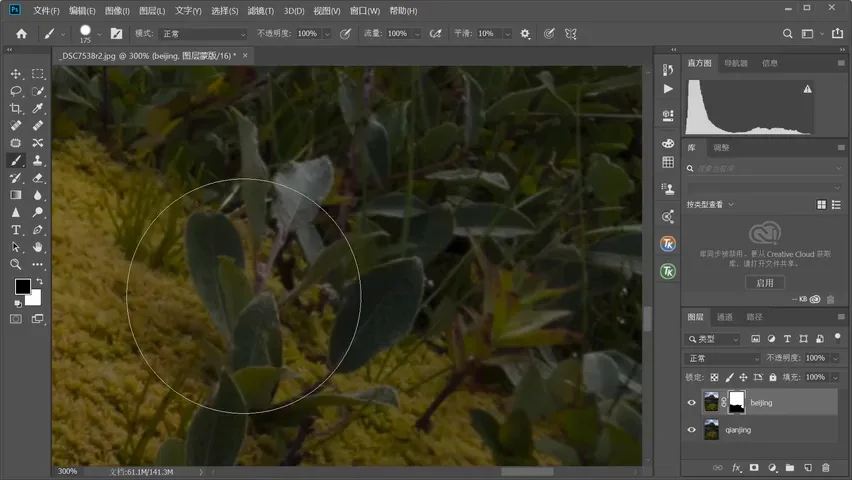
Task: Select the Brush tool in toolbox
Action: coord(16,160)
